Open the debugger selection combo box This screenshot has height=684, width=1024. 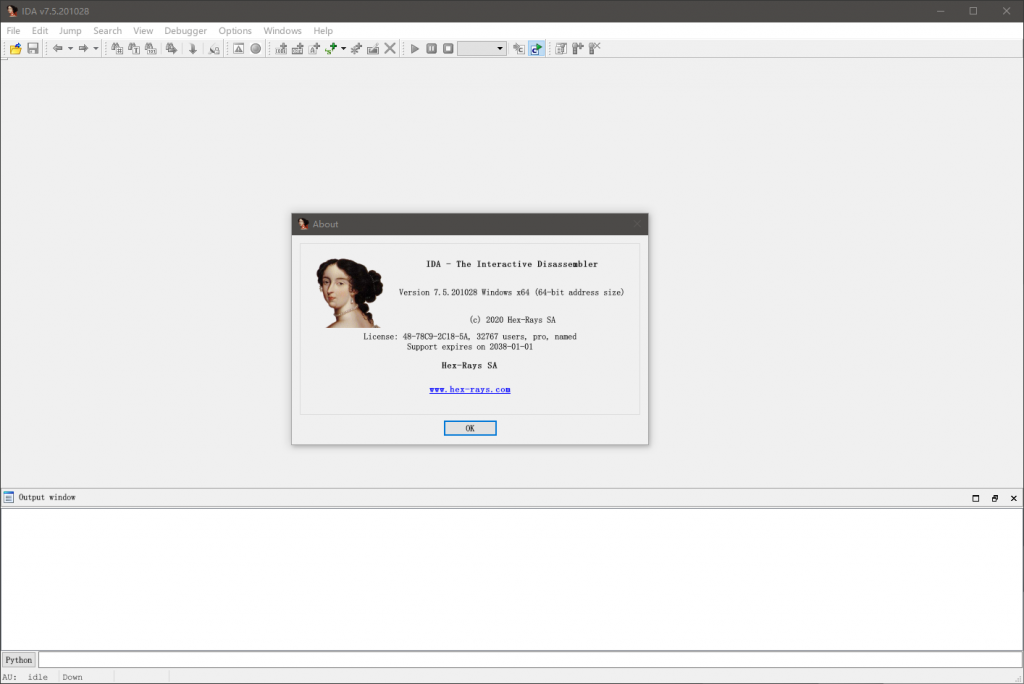(x=482, y=48)
